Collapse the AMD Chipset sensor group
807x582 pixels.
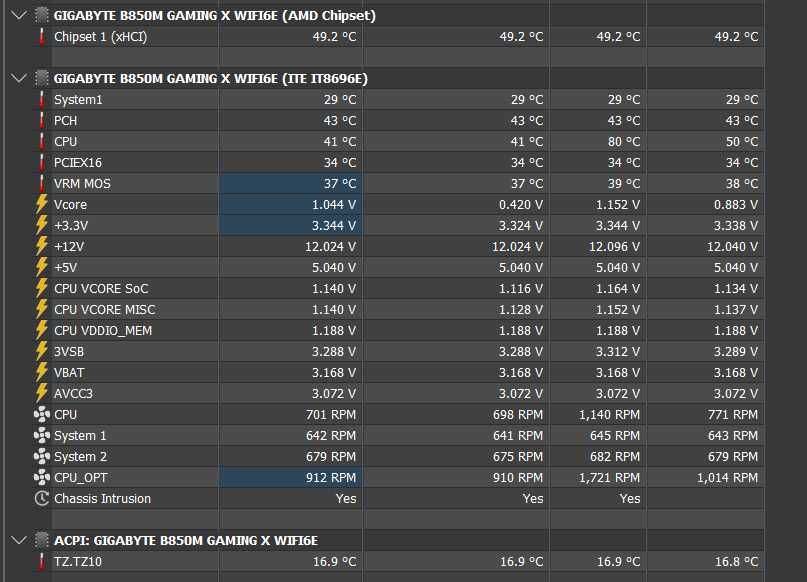click(x=19, y=15)
